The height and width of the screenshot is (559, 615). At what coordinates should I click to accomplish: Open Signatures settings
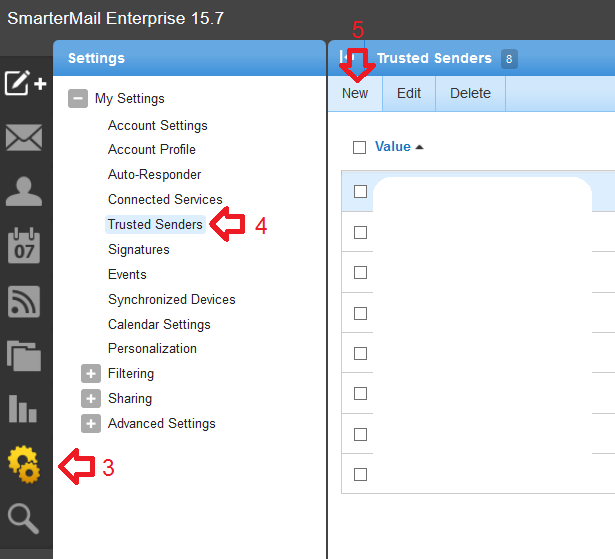[x=139, y=250]
